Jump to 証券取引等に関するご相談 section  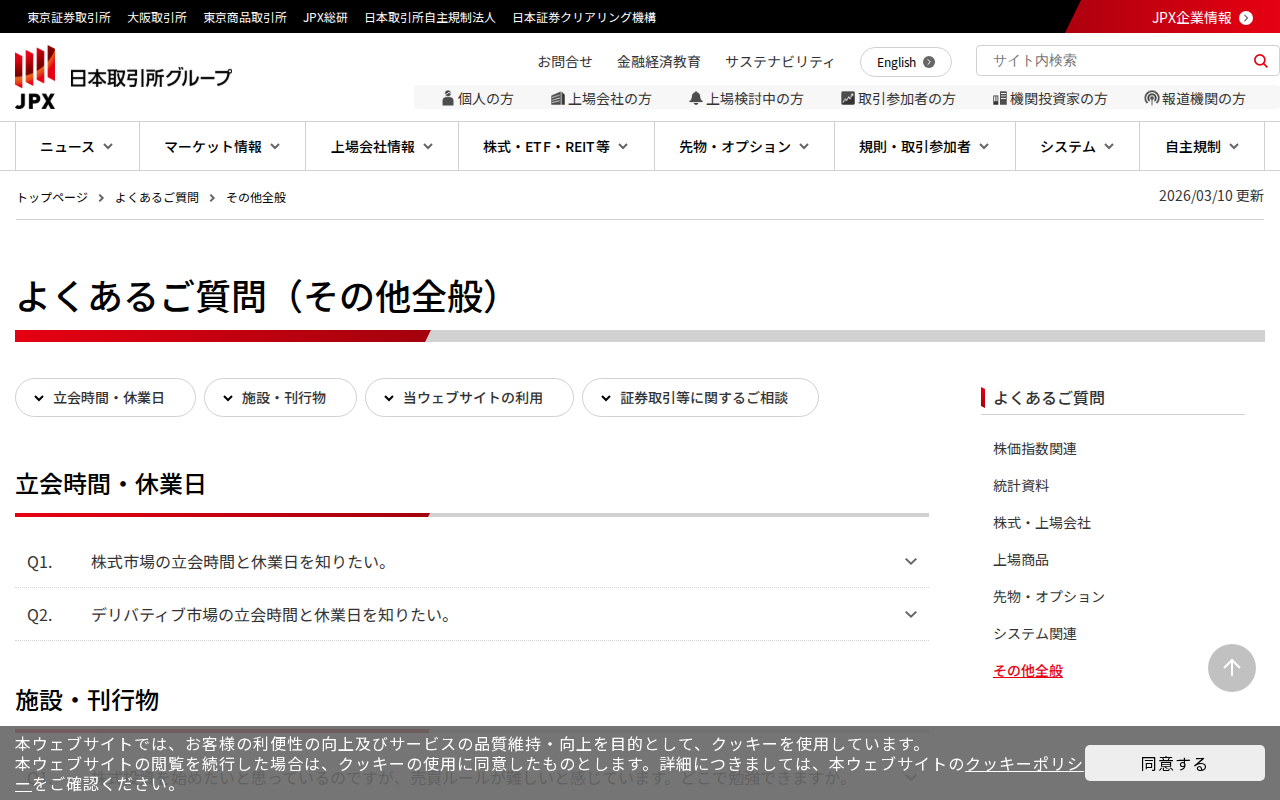tap(701, 398)
